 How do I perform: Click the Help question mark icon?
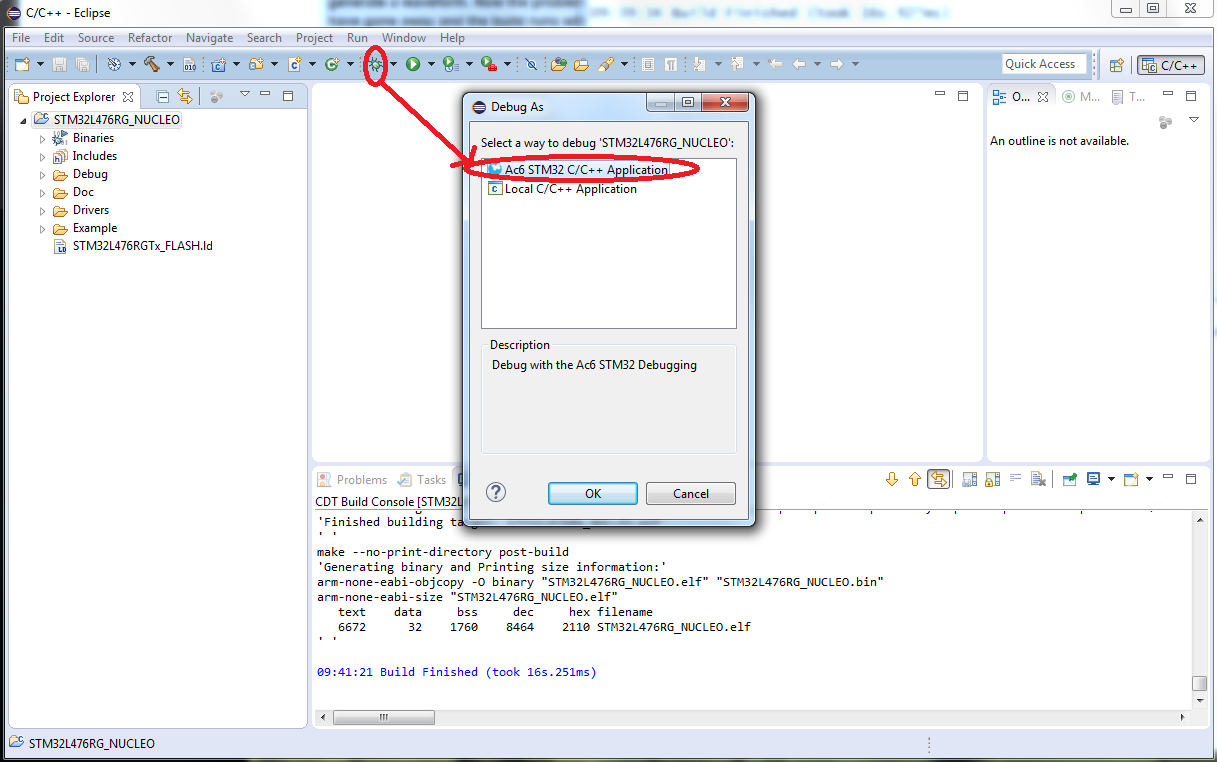click(496, 492)
